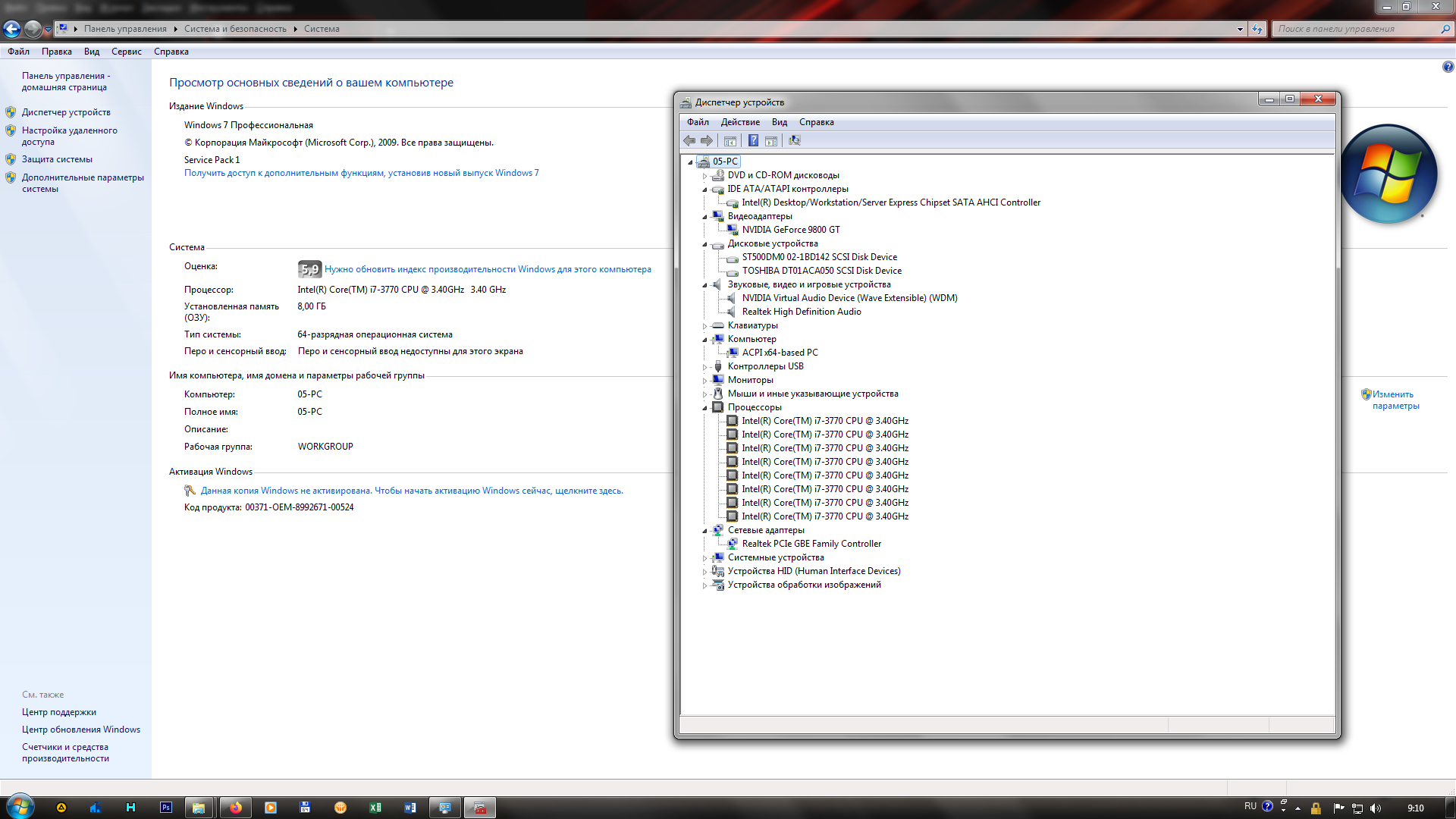
Task: Open Центр обновления Windows link
Action: point(81,730)
